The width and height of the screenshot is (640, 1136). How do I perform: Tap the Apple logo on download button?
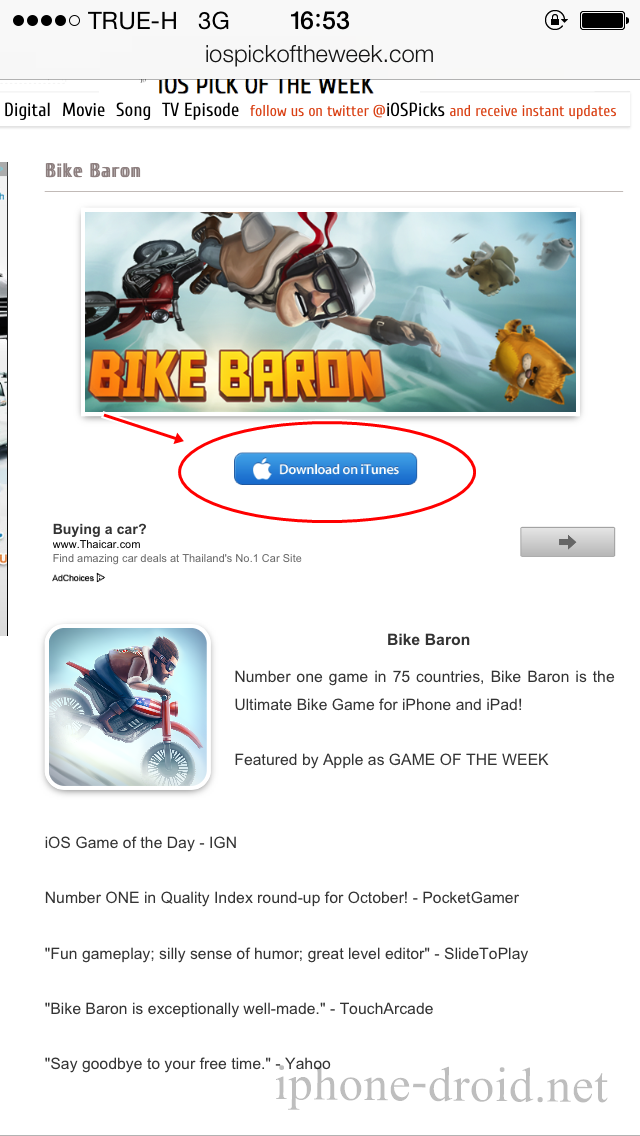(x=262, y=469)
